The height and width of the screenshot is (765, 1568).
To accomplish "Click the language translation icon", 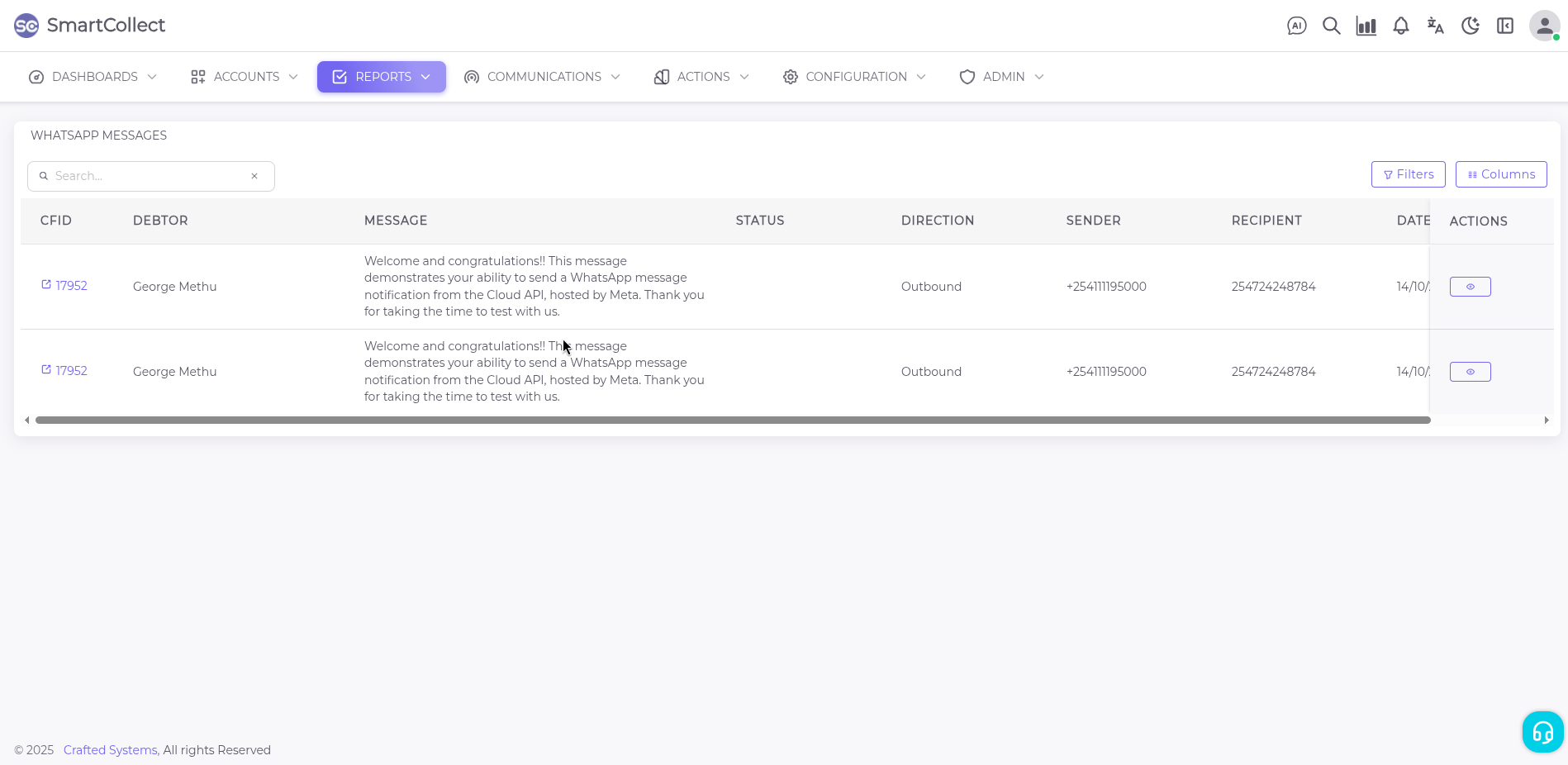I will pos(1435,26).
